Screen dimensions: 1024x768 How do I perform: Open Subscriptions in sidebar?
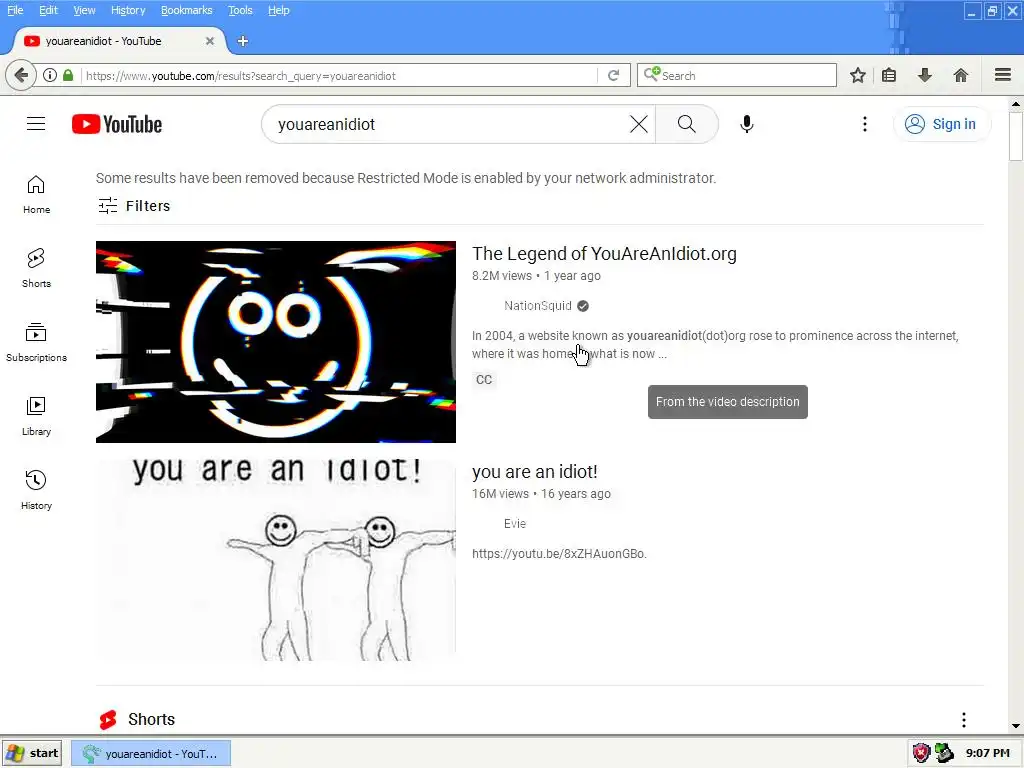point(36,342)
